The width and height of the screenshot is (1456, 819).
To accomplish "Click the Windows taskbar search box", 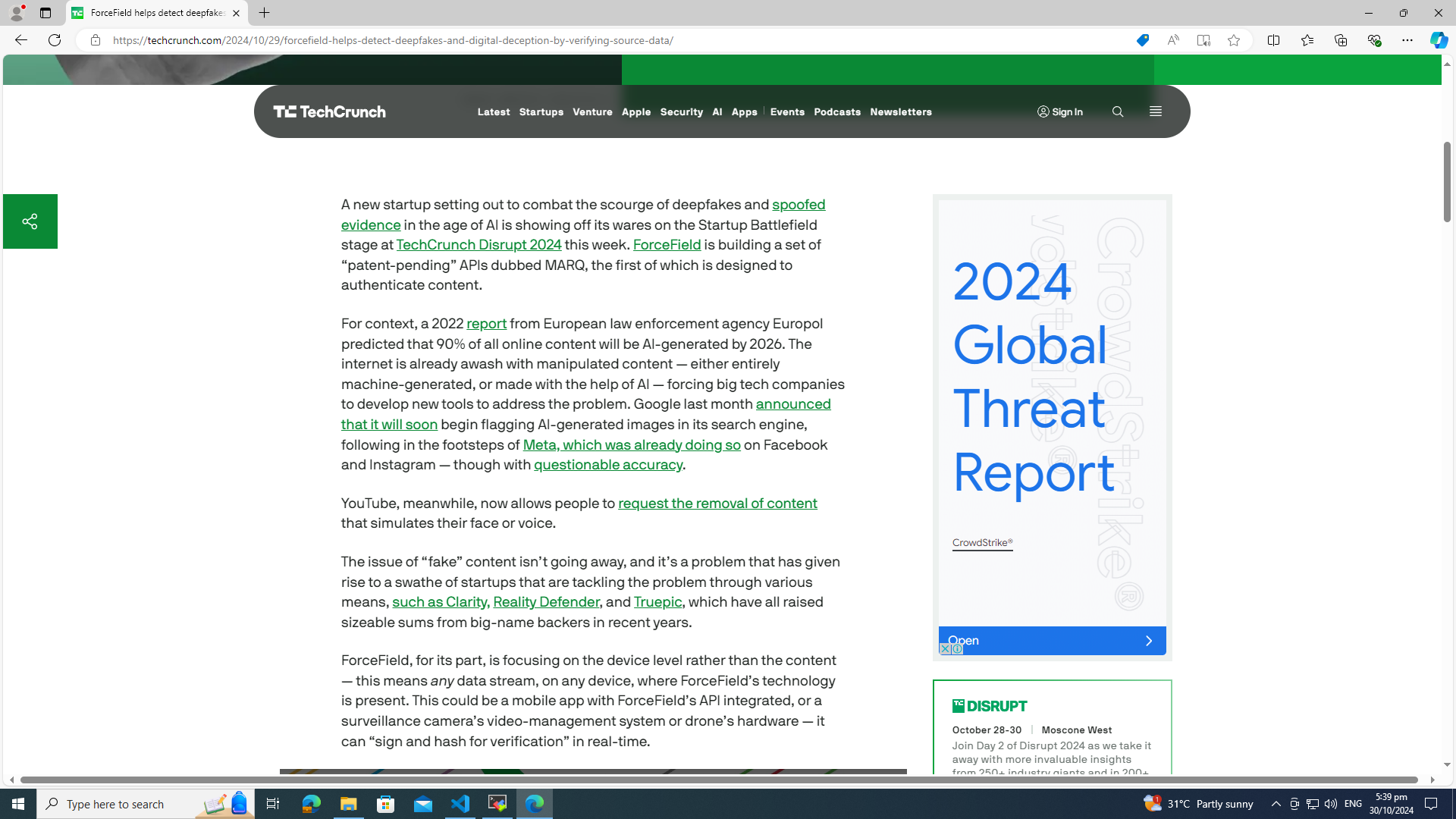I will coord(146,804).
